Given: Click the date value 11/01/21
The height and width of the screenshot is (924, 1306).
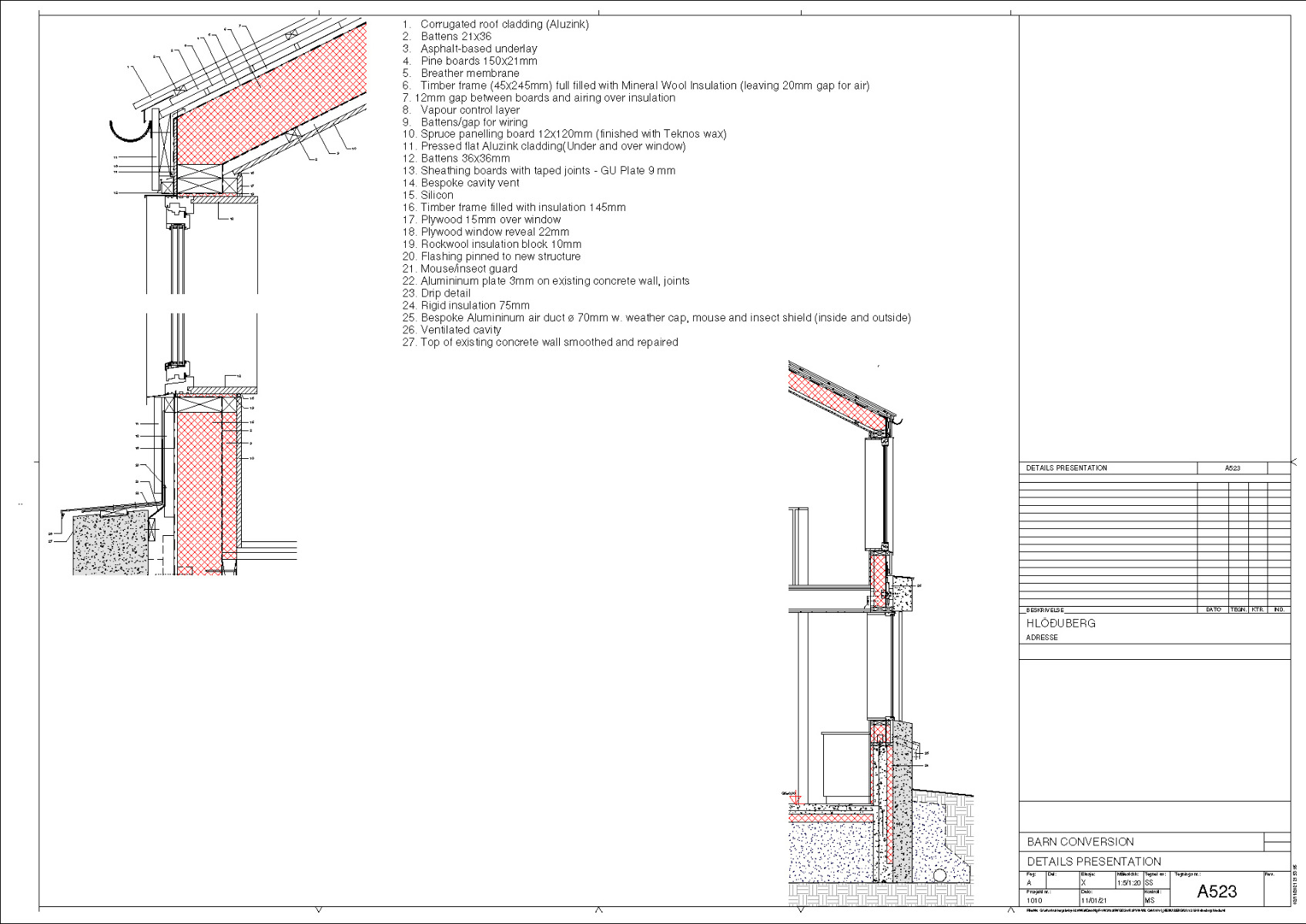Looking at the screenshot, I should click(1093, 900).
